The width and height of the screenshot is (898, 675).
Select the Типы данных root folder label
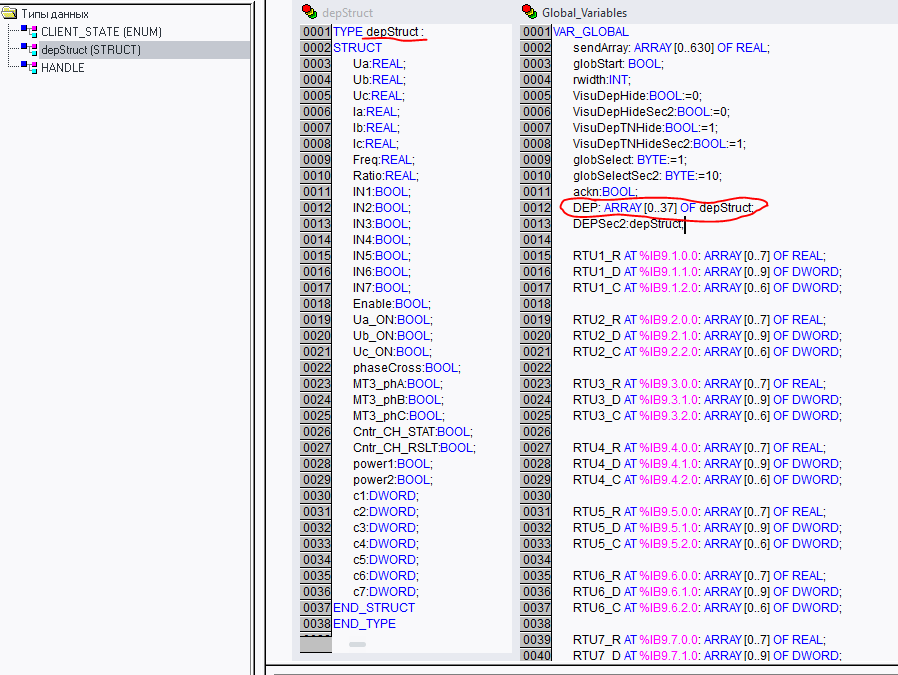point(54,14)
